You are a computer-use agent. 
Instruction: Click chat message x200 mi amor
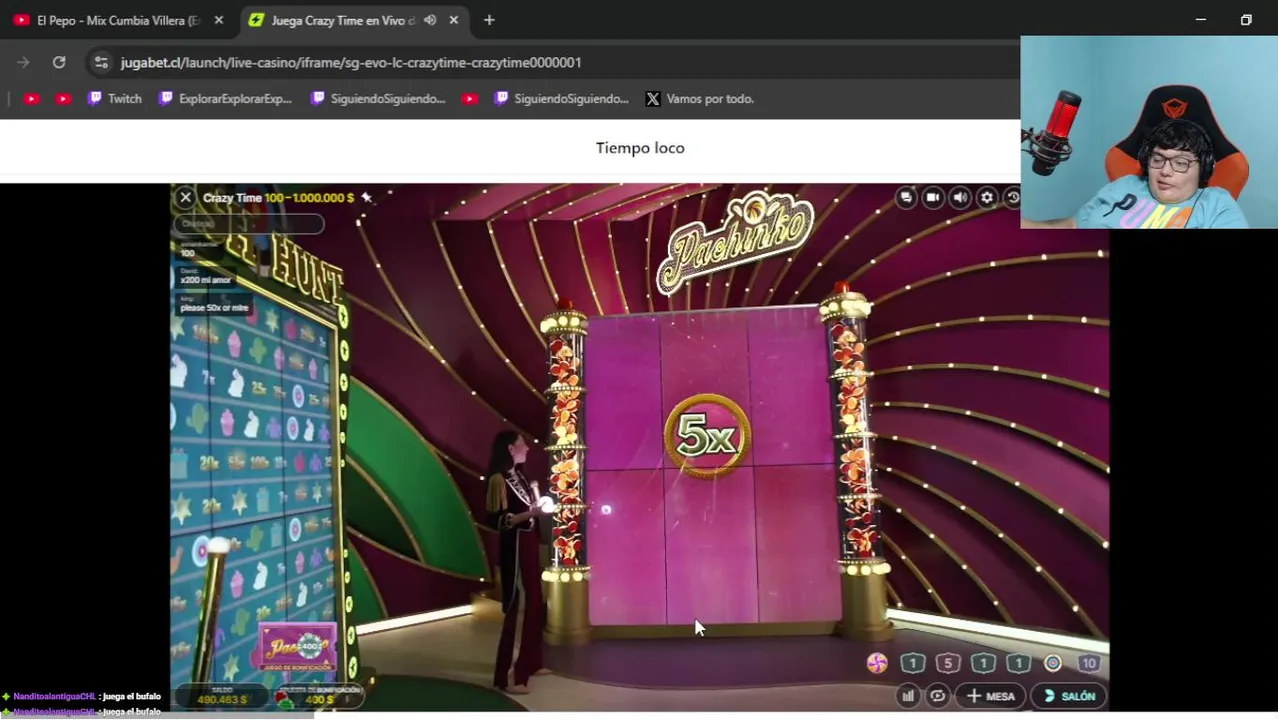tap(207, 280)
